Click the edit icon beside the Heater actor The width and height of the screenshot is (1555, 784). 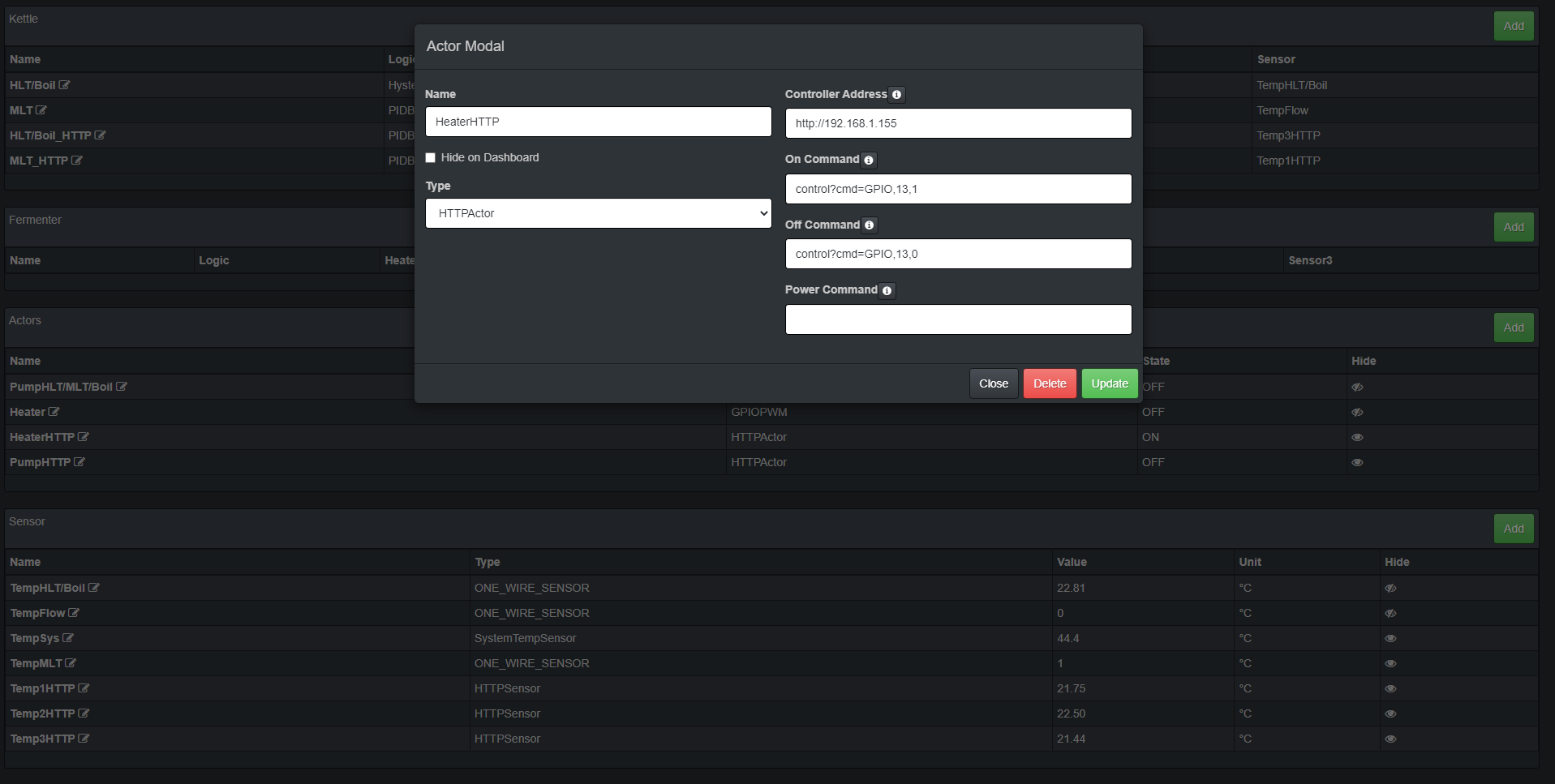[54, 412]
